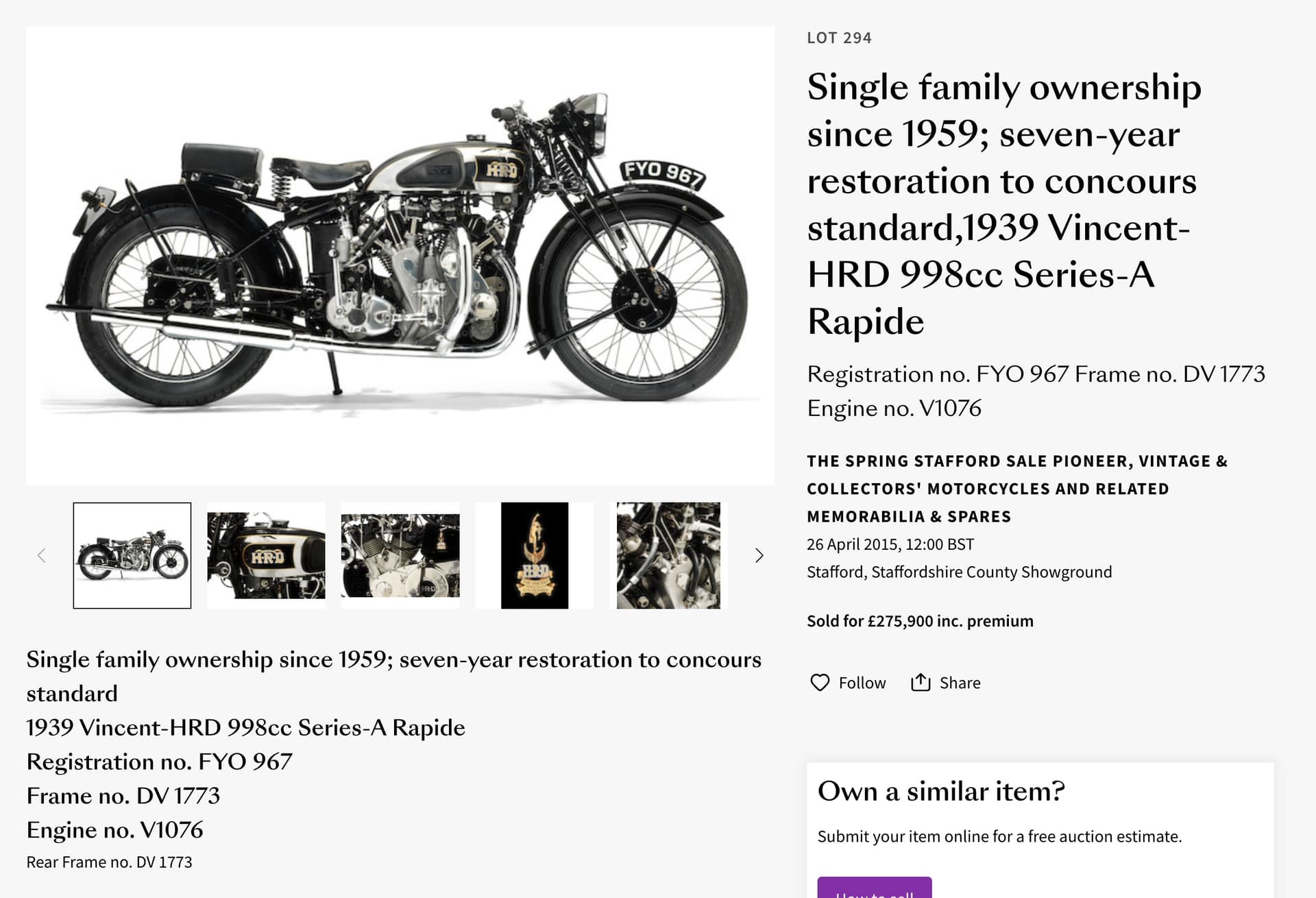Show next thumbnails with right chevron
This screenshot has height=898, width=1316.
click(x=759, y=555)
